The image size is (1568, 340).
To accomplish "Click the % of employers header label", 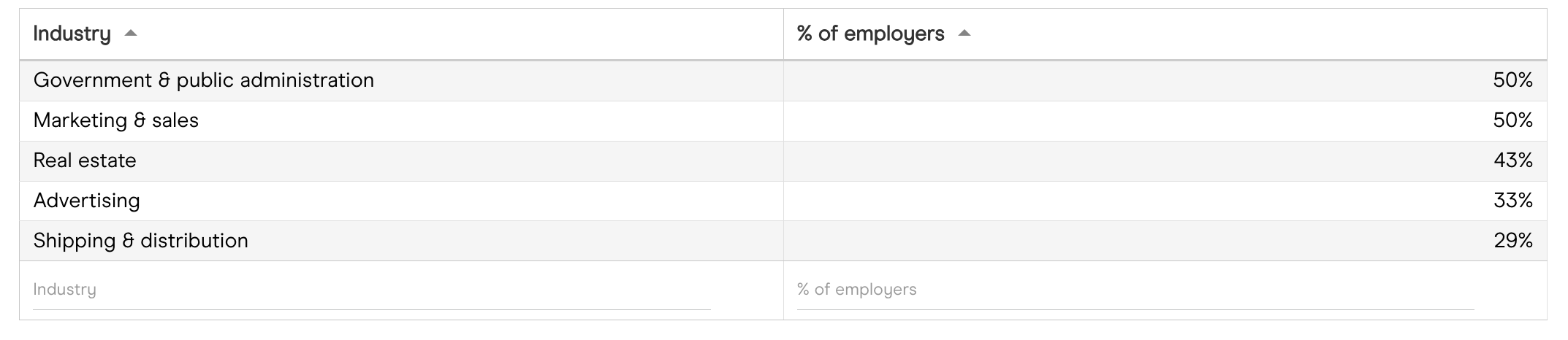I will [870, 34].
